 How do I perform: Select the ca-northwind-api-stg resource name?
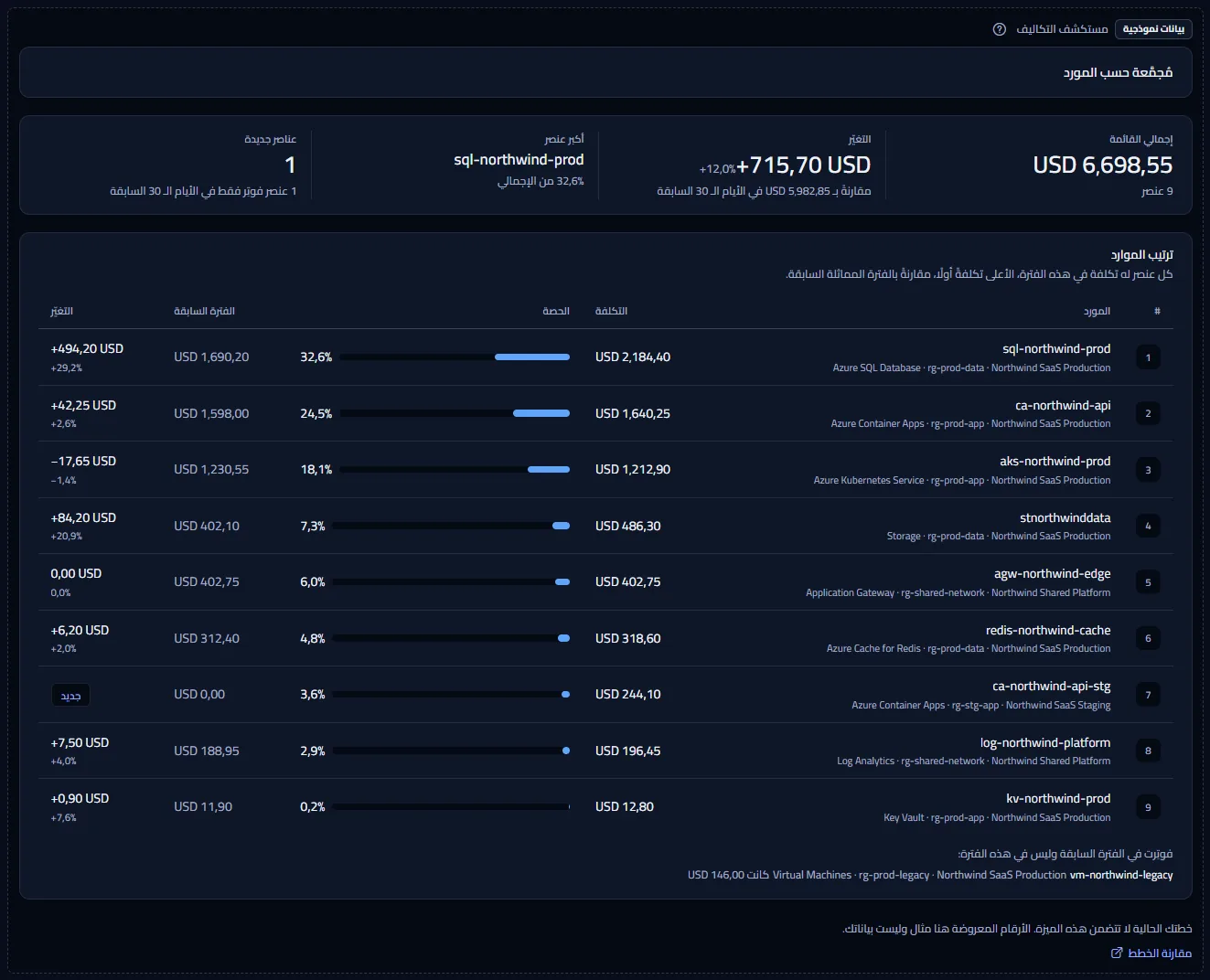(x=1052, y=686)
